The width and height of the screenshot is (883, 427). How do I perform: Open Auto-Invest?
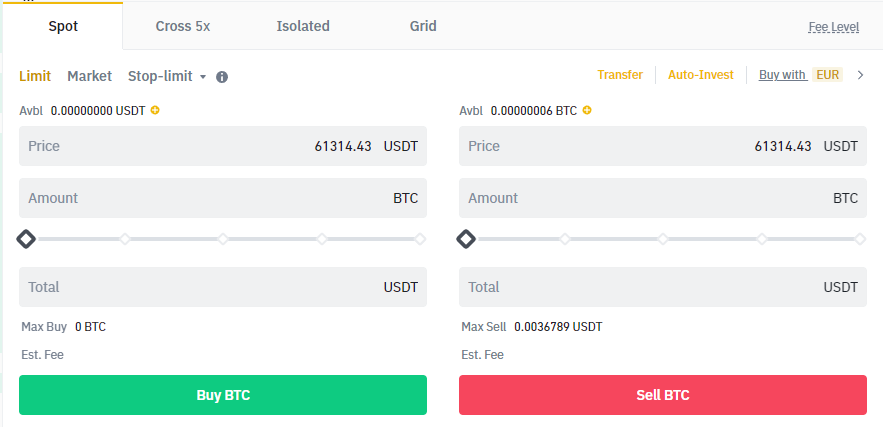(x=700, y=75)
